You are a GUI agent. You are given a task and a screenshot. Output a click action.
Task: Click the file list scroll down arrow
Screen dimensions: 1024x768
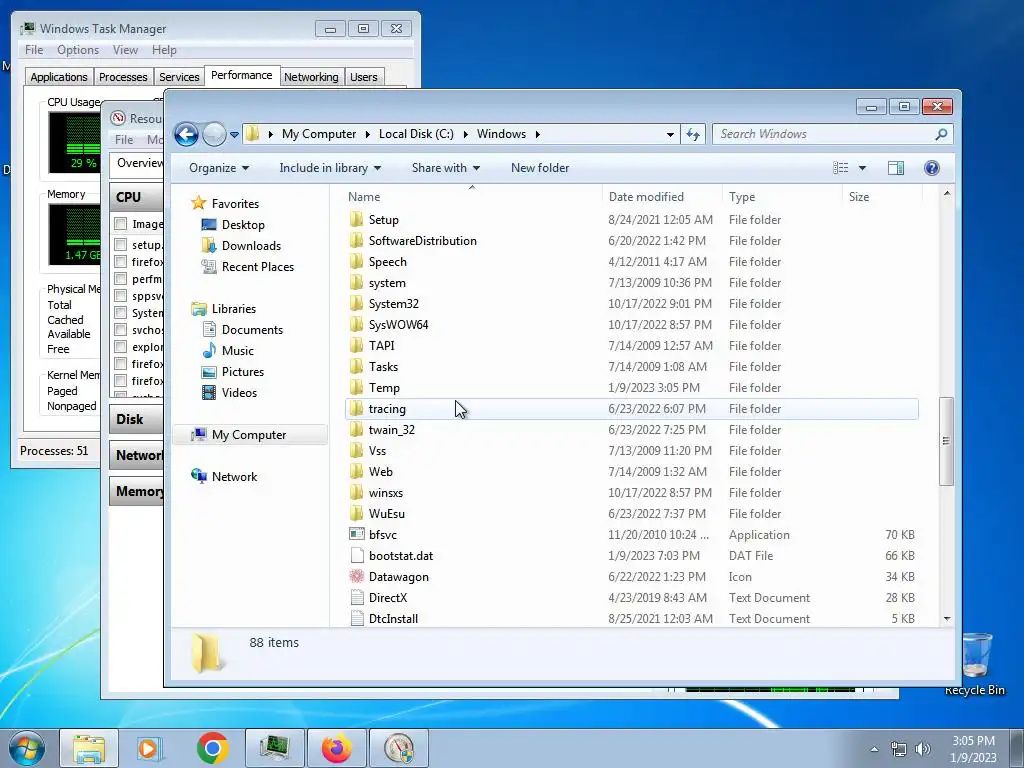947,618
